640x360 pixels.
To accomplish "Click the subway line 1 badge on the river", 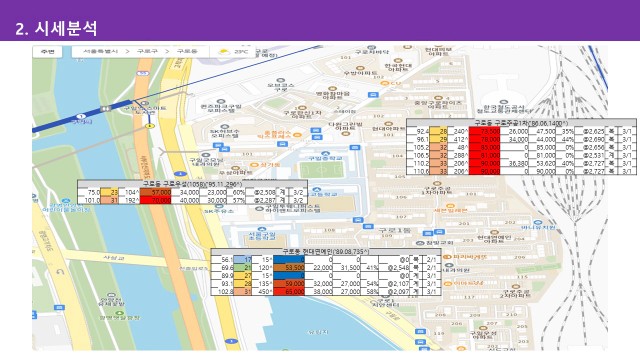I will [81, 117].
